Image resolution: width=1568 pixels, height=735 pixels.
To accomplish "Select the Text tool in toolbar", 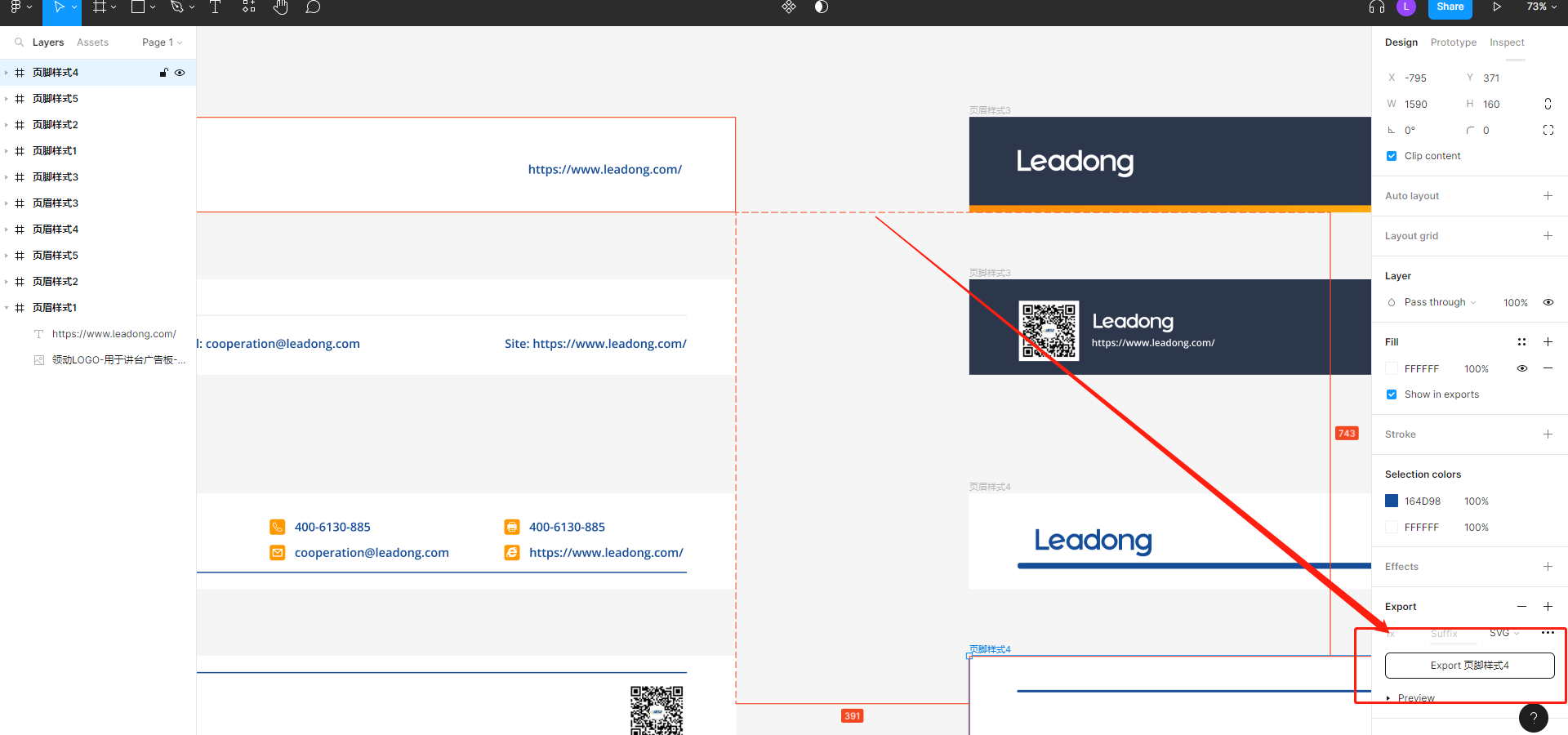I will click(216, 7).
